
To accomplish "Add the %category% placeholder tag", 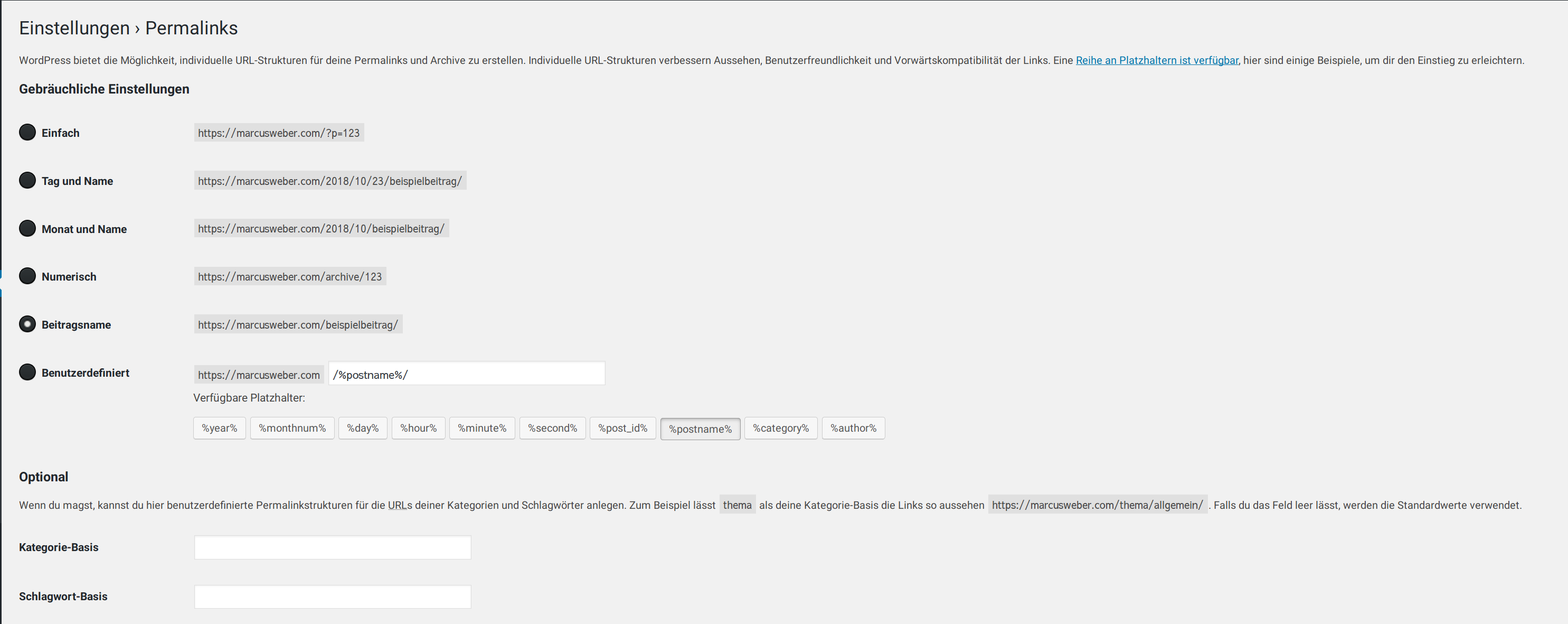I will [780, 429].
